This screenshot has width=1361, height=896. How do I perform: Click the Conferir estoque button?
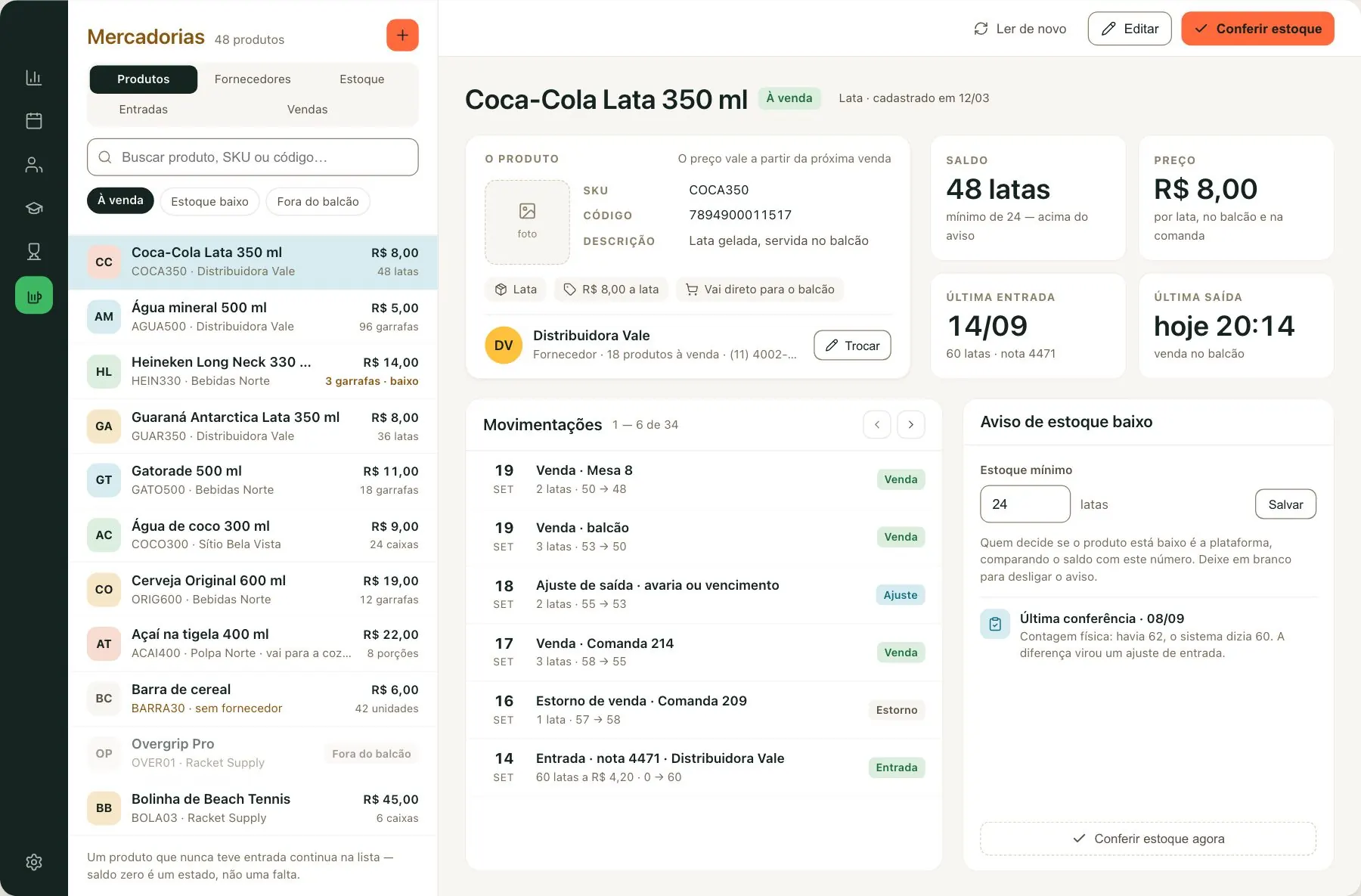point(1257,29)
